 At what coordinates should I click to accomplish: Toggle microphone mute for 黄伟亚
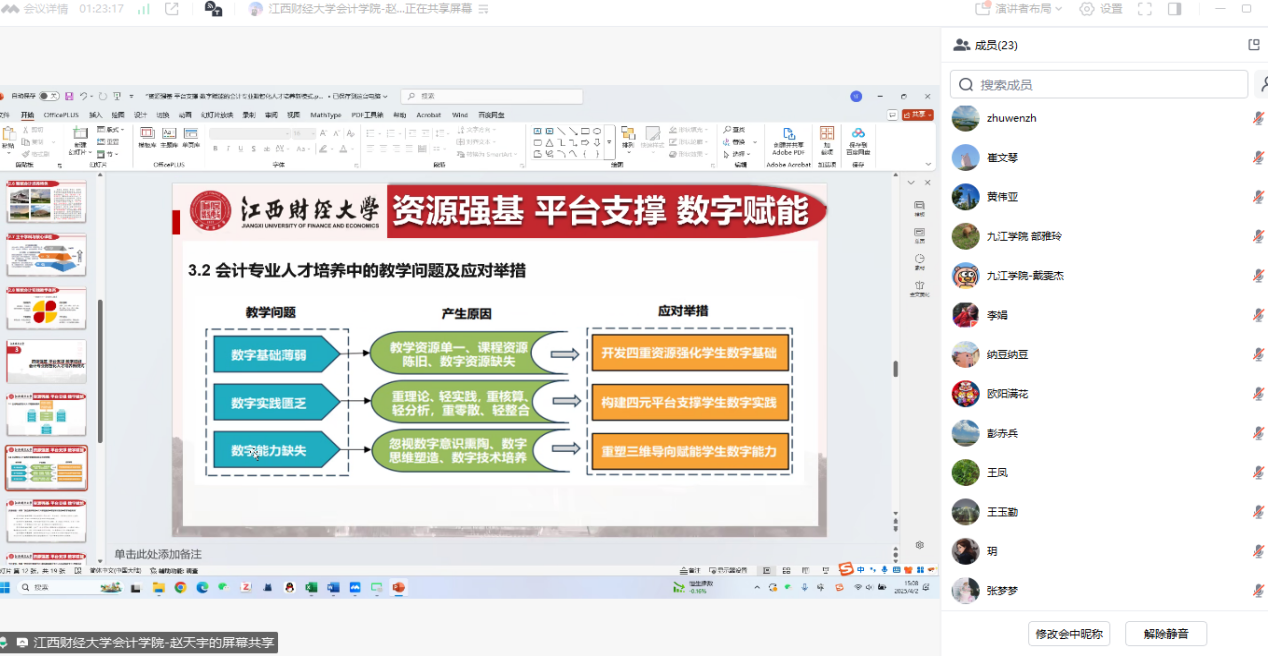(1258, 197)
